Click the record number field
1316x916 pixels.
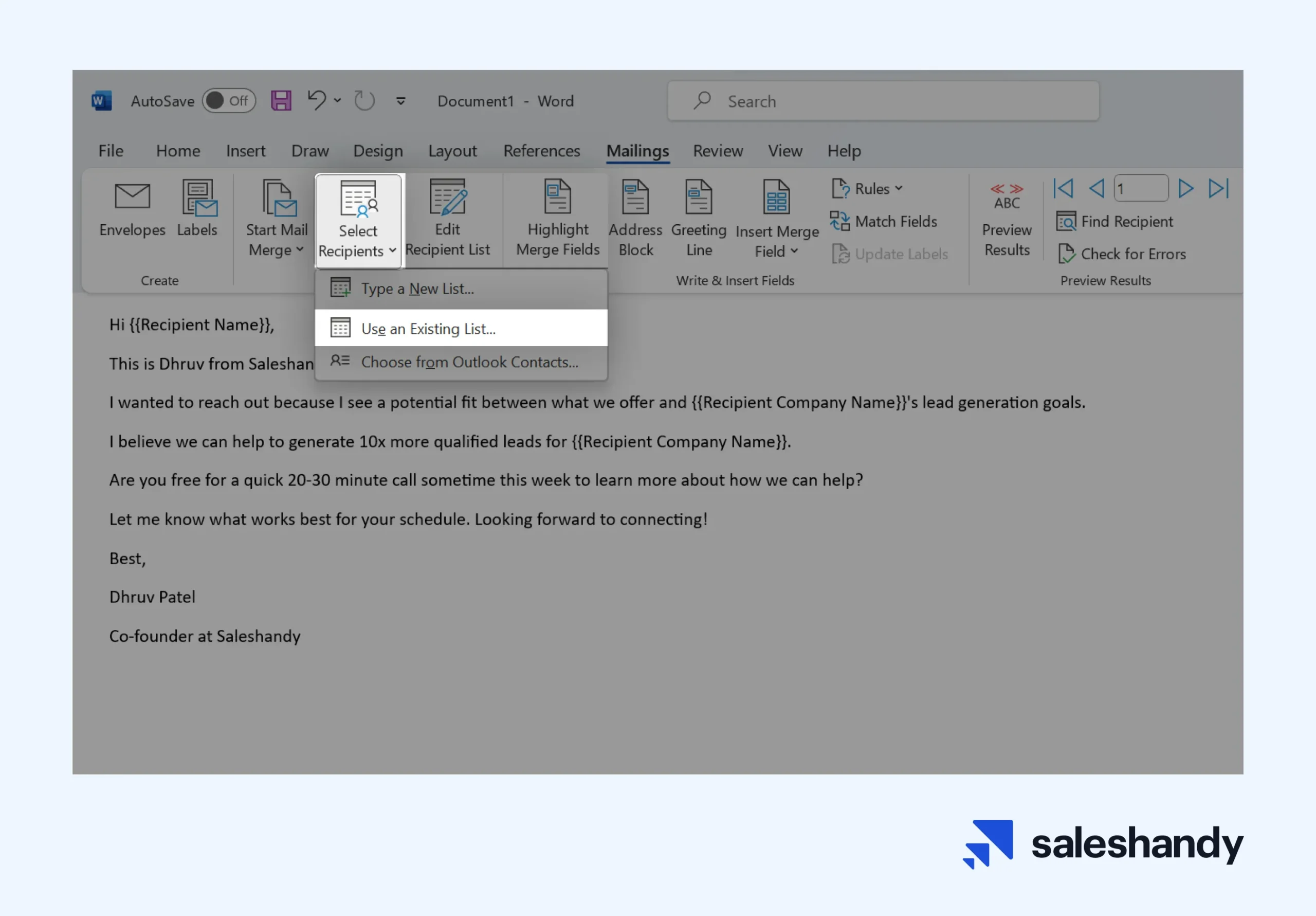pyautogui.click(x=1141, y=188)
